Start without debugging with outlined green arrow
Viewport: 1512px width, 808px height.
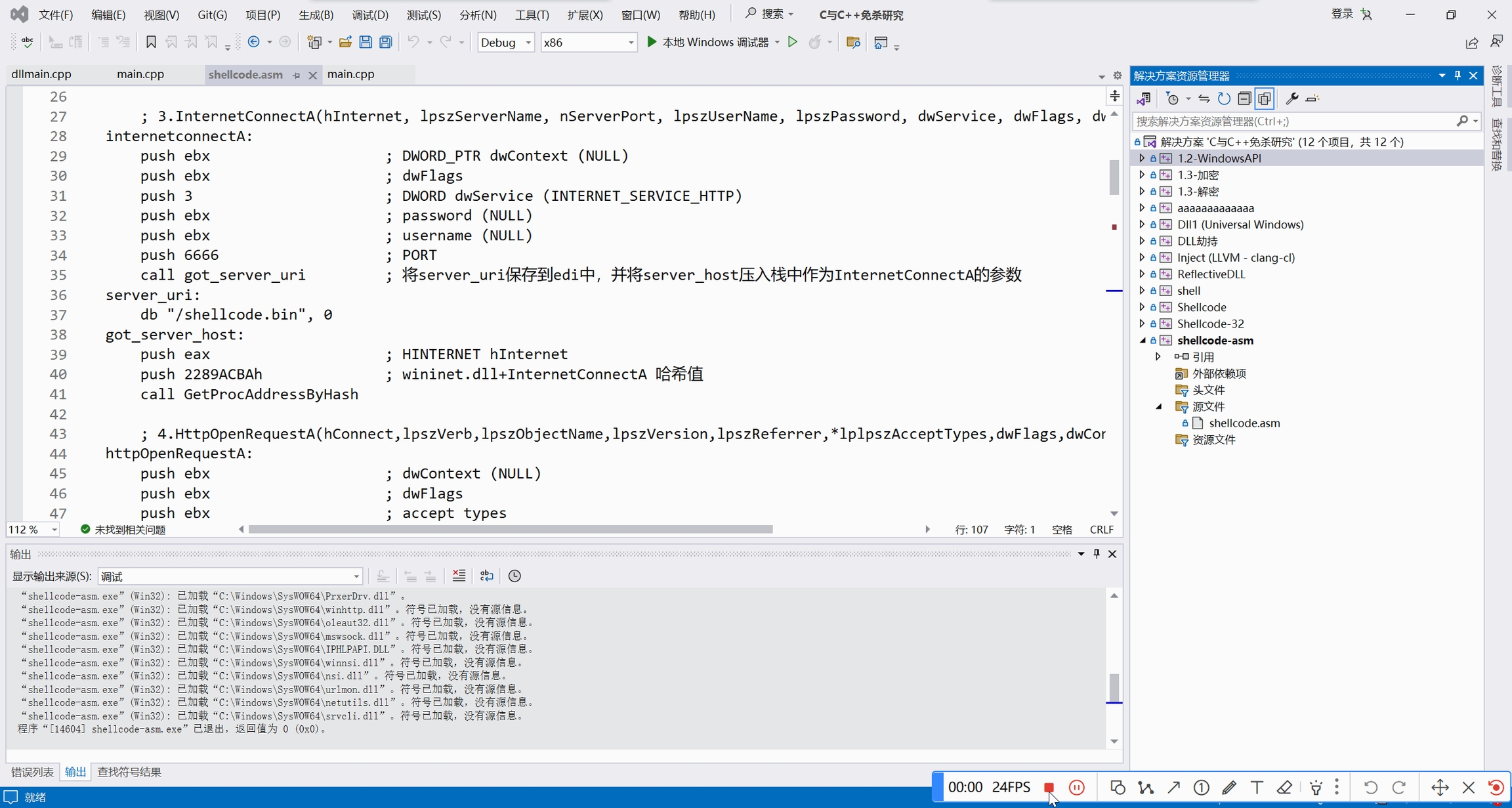click(x=793, y=43)
